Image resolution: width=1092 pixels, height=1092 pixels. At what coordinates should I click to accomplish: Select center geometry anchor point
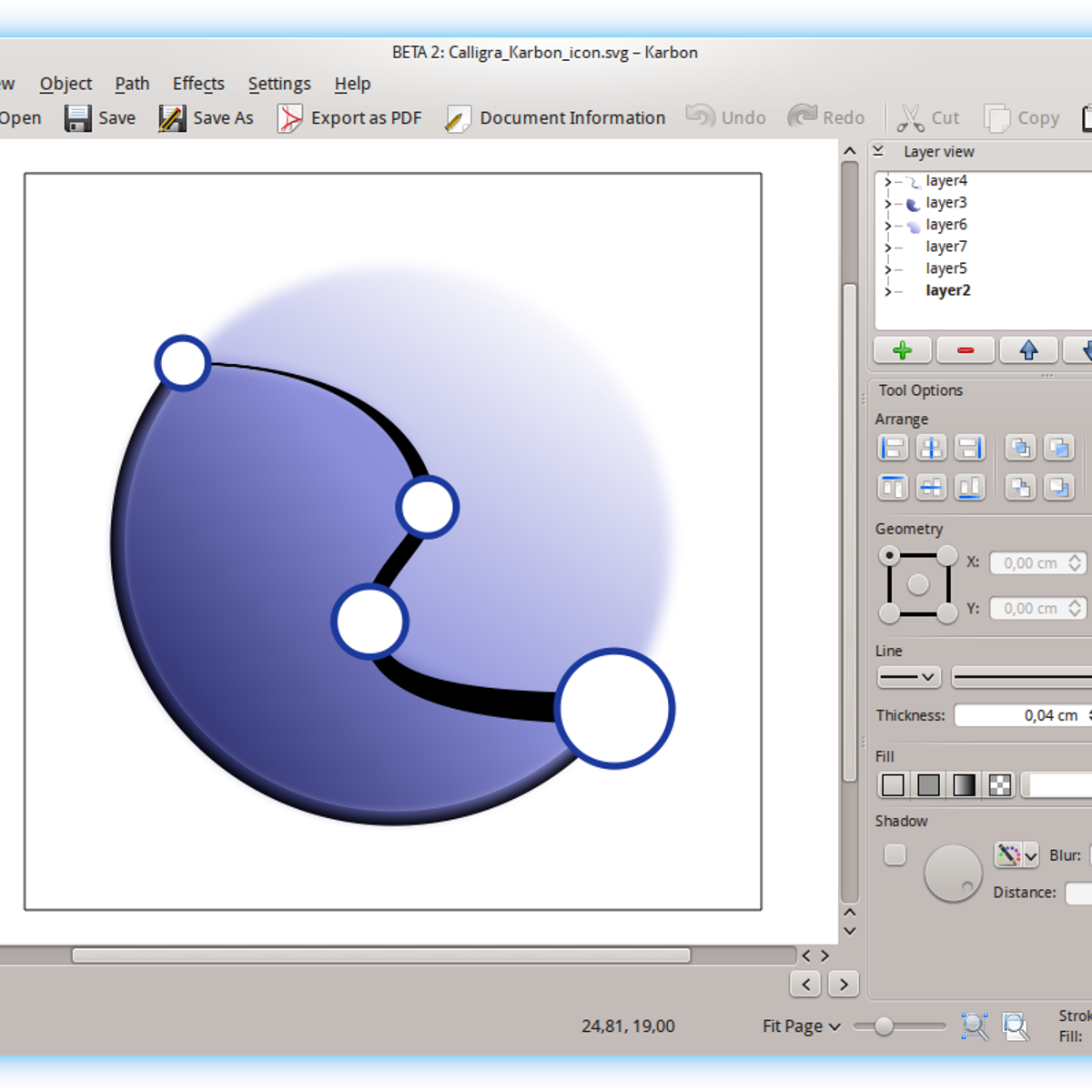(918, 584)
